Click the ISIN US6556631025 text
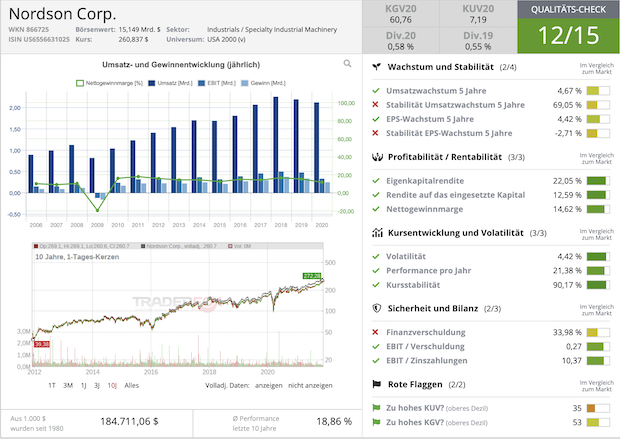Viewport: 620px width, 439px height. pos(39,39)
